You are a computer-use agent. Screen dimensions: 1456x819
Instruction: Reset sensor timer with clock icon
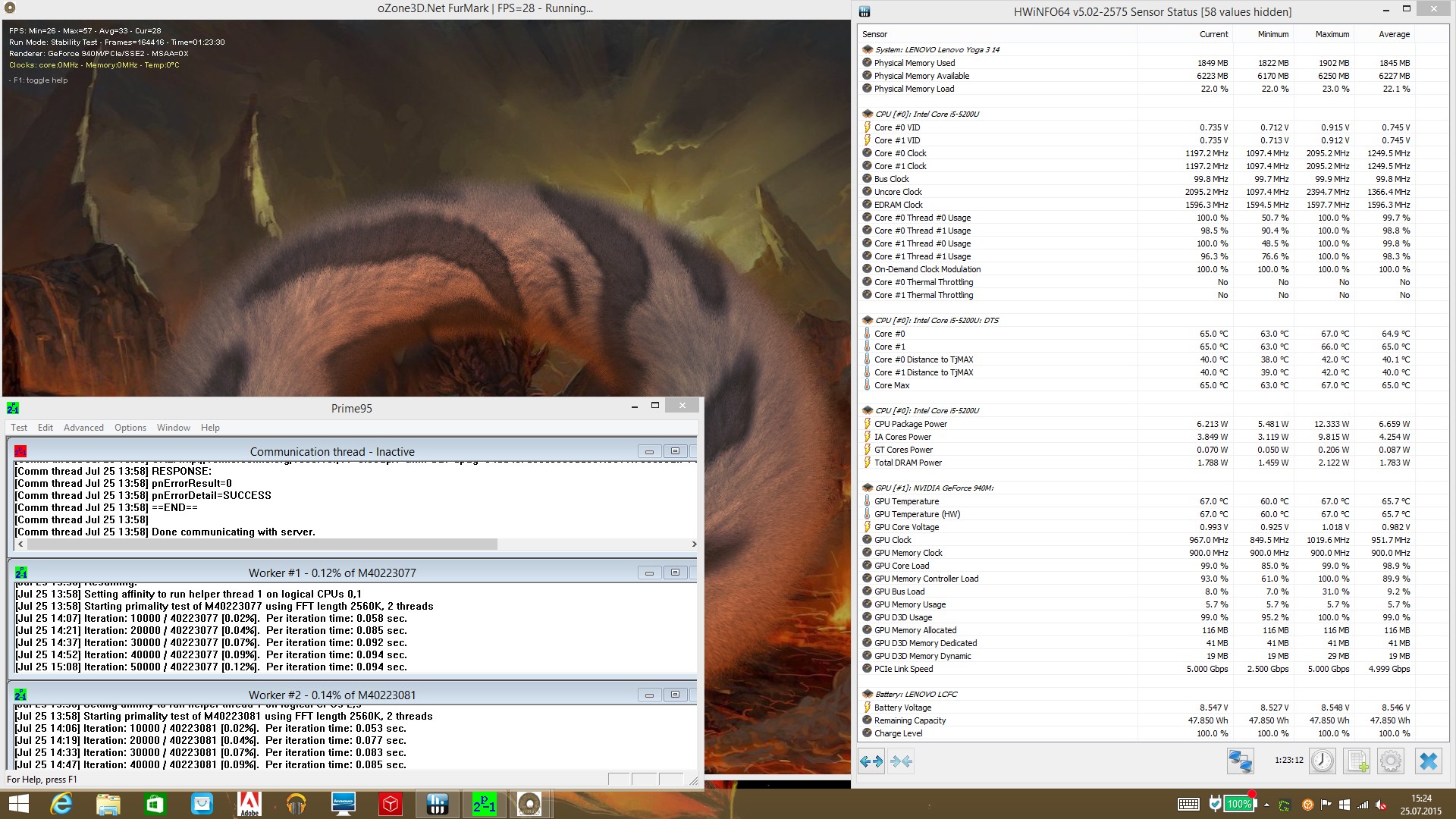click(x=1322, y=761)
